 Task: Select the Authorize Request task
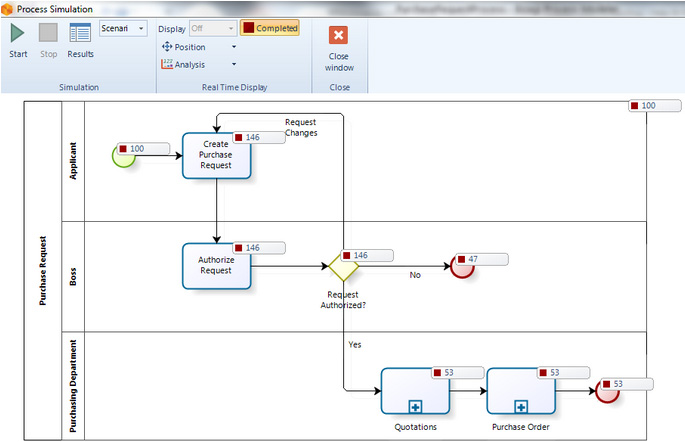pos(216,266)
